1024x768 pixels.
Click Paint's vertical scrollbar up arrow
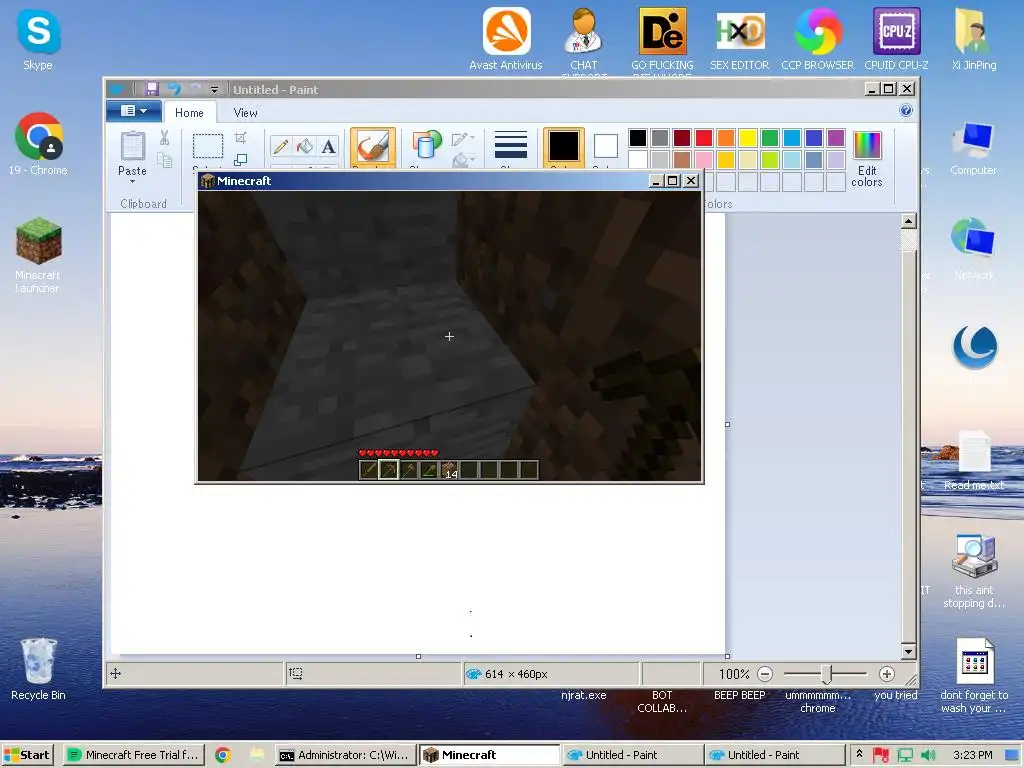[x=908, y=221]
